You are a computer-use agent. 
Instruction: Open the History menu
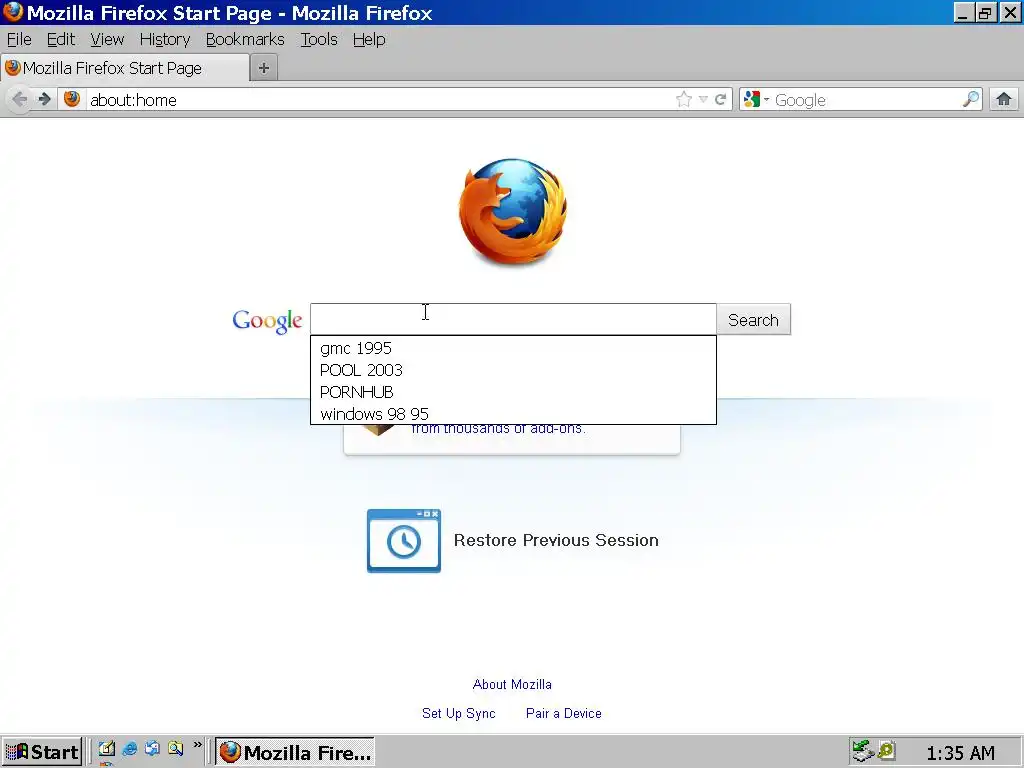165,39
